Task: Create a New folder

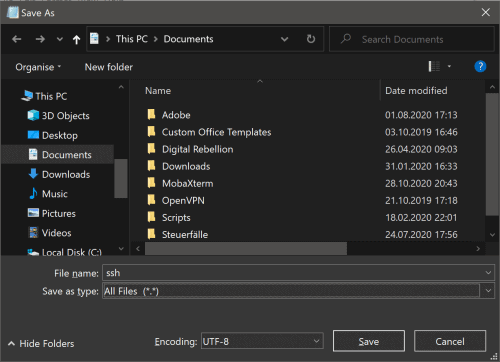Action: pyautogui.click(x=109, y=67)
